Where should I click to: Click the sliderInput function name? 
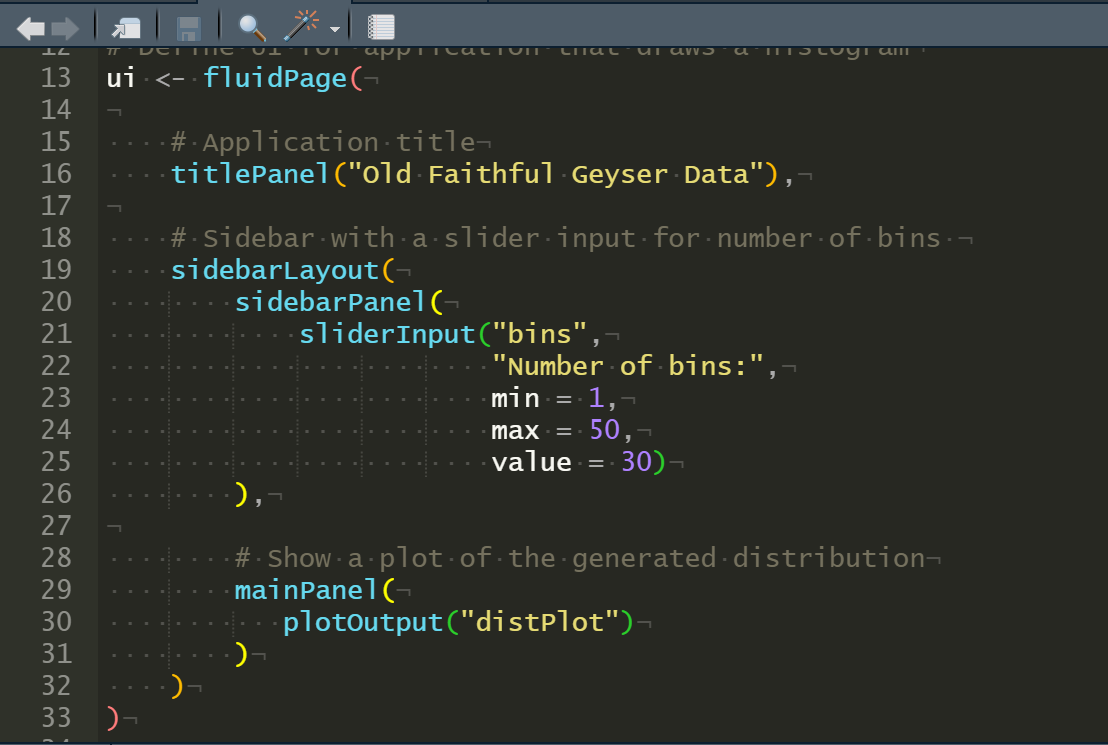(387, 334)
